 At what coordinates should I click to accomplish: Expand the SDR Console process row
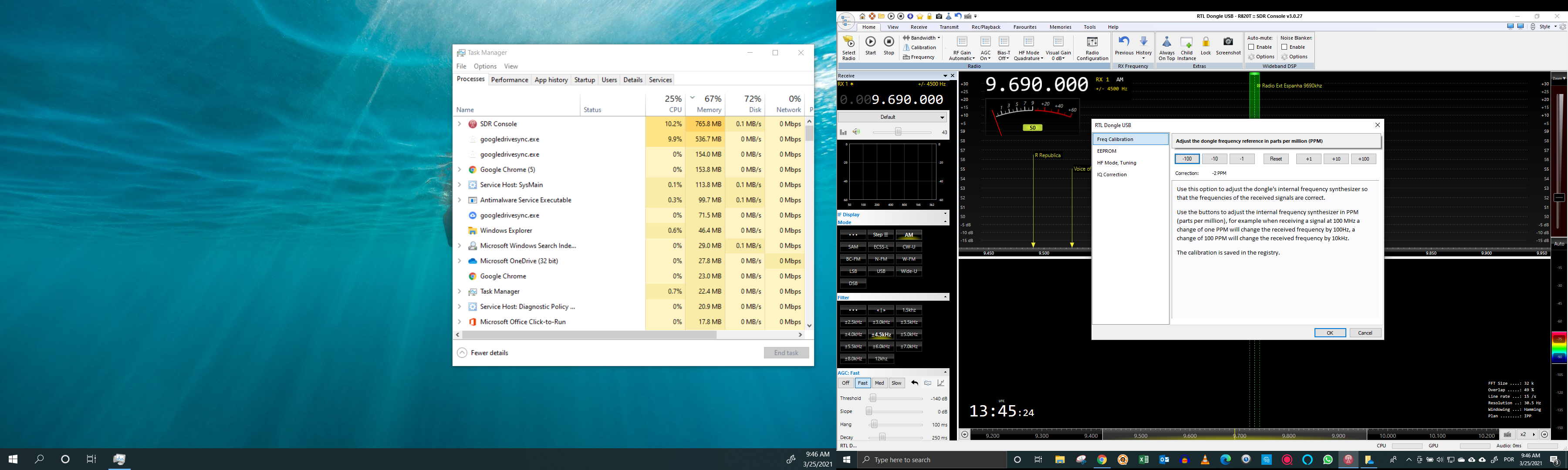pyautogui.click(x=460, y=124)
